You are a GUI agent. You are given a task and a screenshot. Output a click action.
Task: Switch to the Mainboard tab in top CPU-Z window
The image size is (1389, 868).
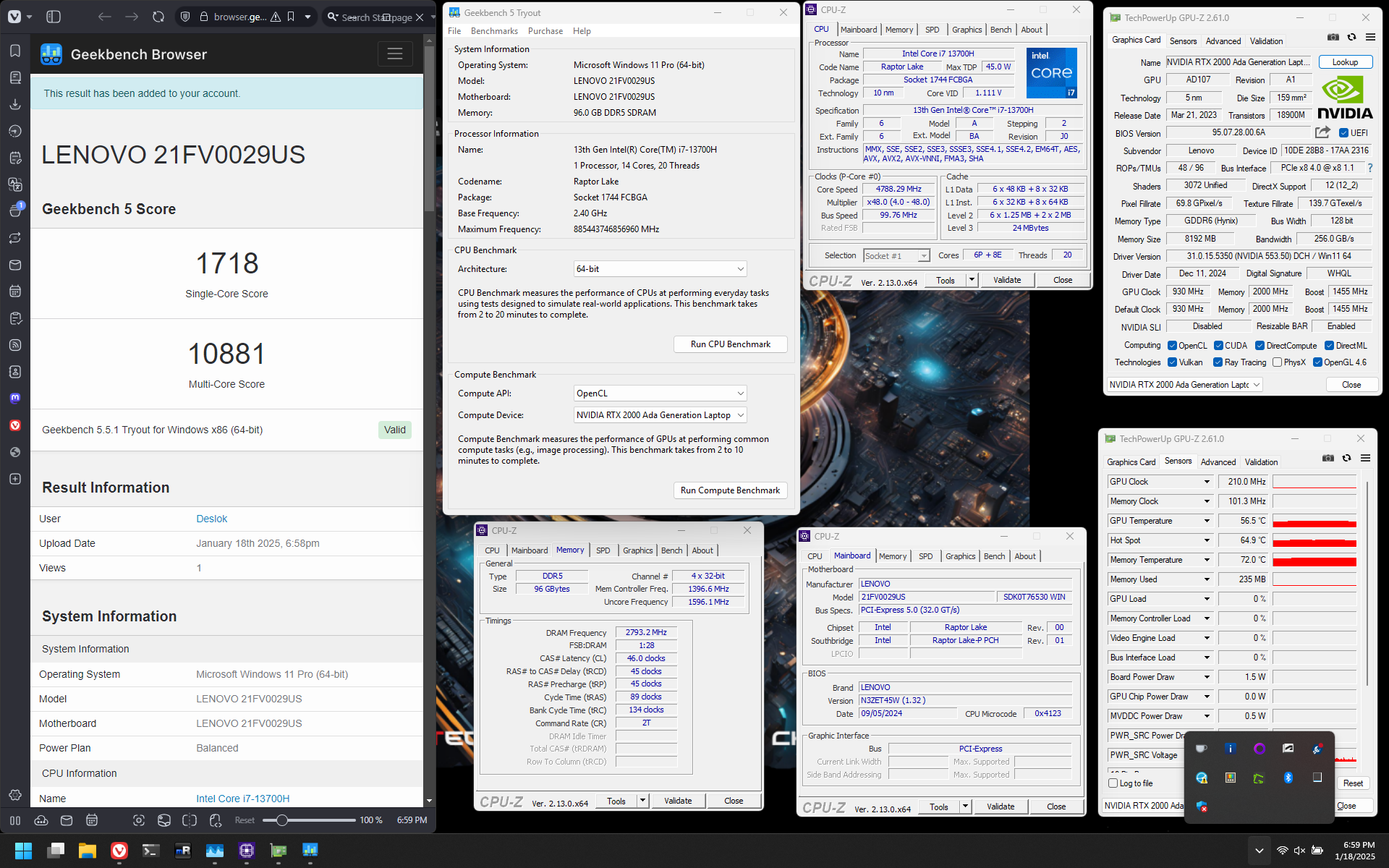coord(859,30)
